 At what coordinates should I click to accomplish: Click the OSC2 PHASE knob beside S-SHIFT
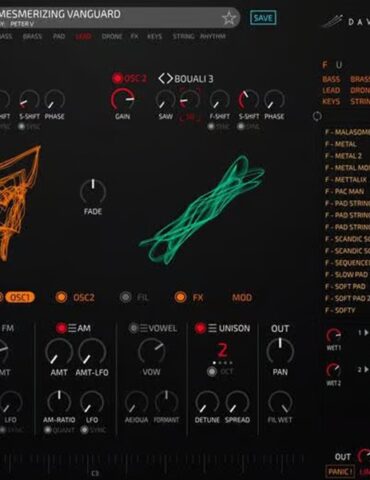[274, 100]
